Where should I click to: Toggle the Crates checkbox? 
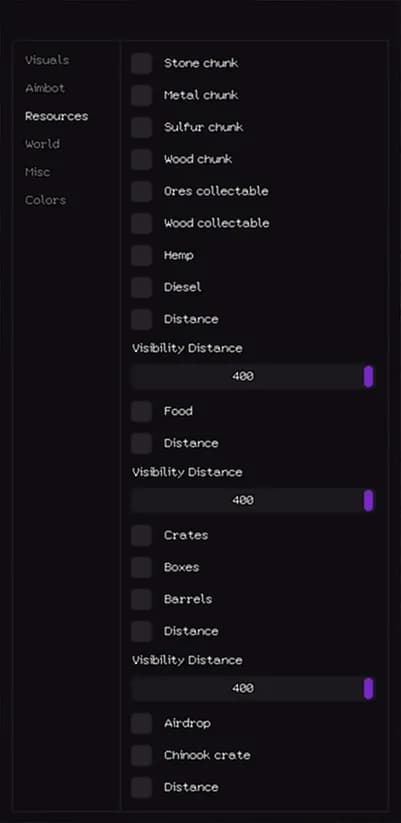point(141,535)
